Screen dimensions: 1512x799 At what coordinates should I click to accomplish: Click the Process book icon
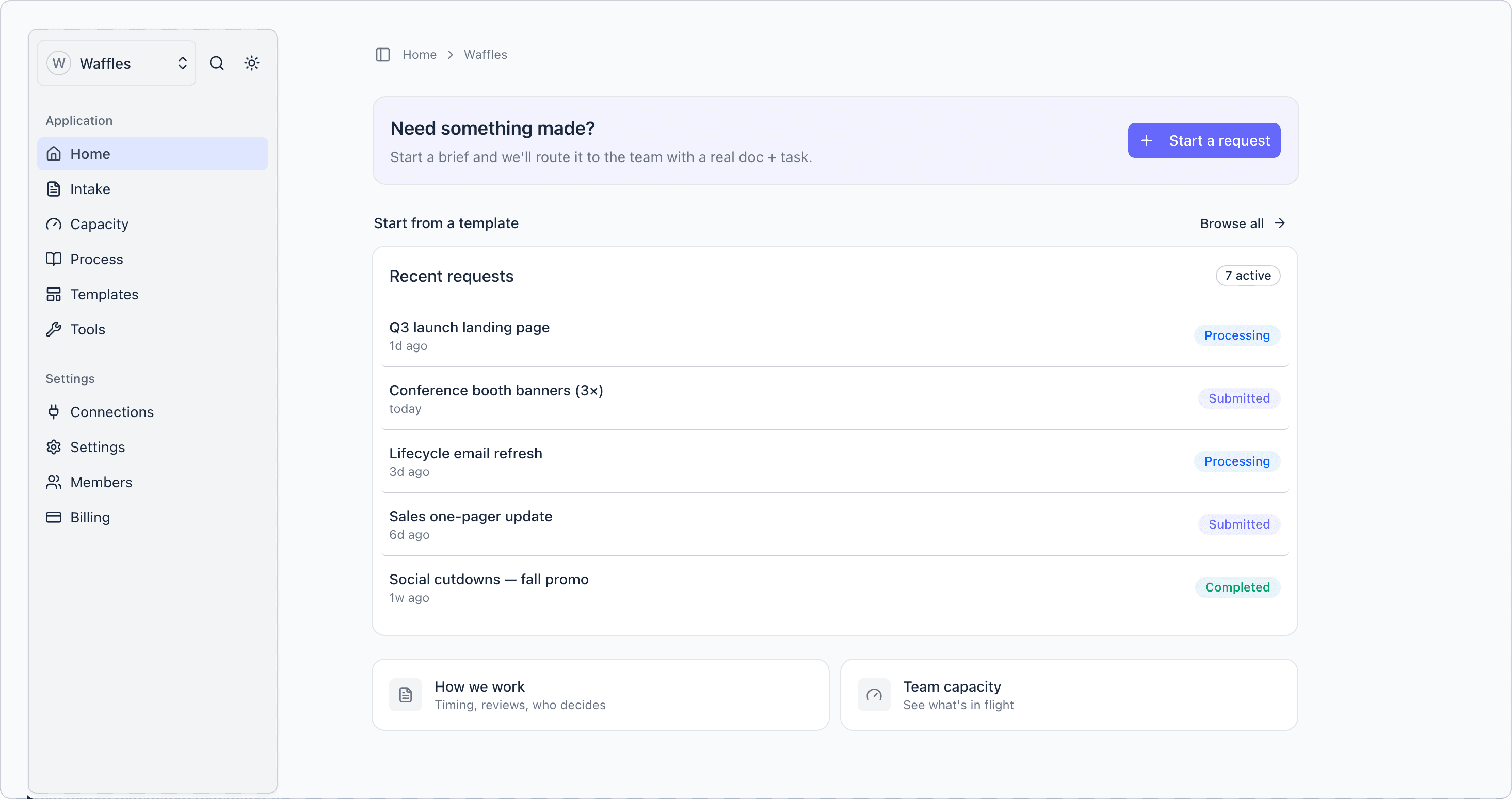pyautogui.click(x=54, y=260)
